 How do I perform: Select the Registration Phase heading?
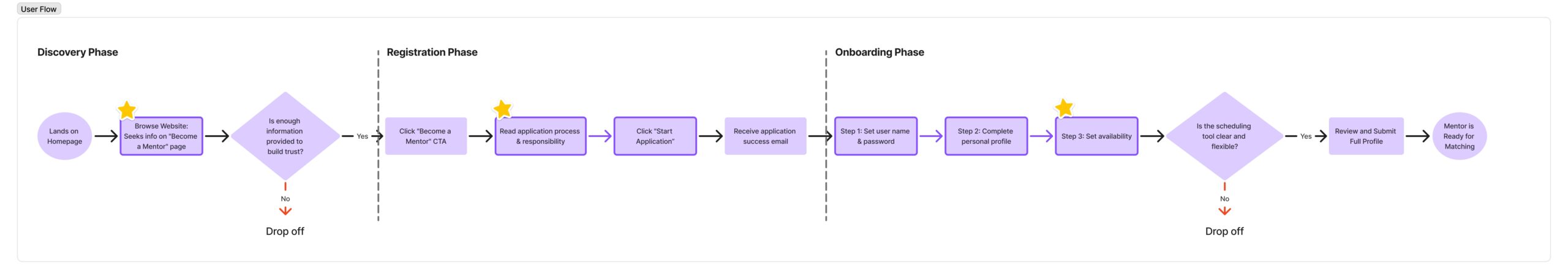[432, 52]
